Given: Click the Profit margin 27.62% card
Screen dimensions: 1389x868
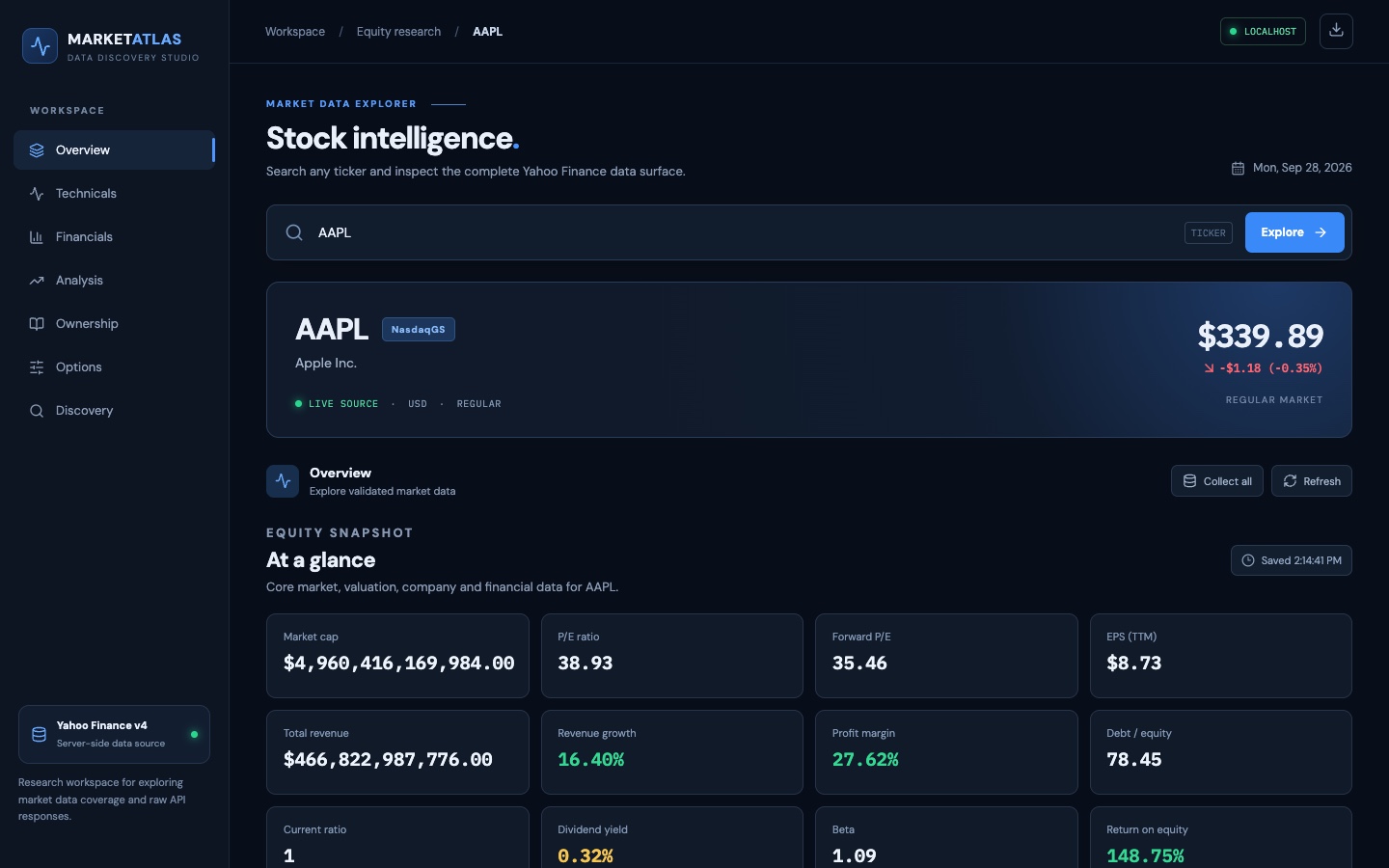Looking at the screenshot, I should tap(946, 752).
